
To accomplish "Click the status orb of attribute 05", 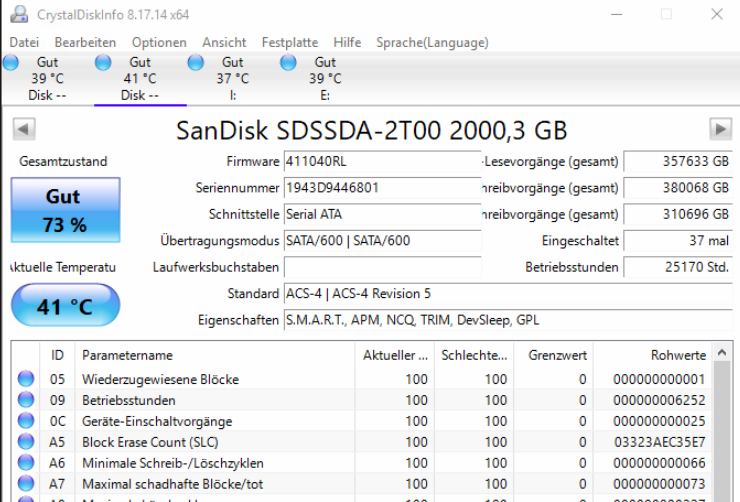I will click(26, 379).
